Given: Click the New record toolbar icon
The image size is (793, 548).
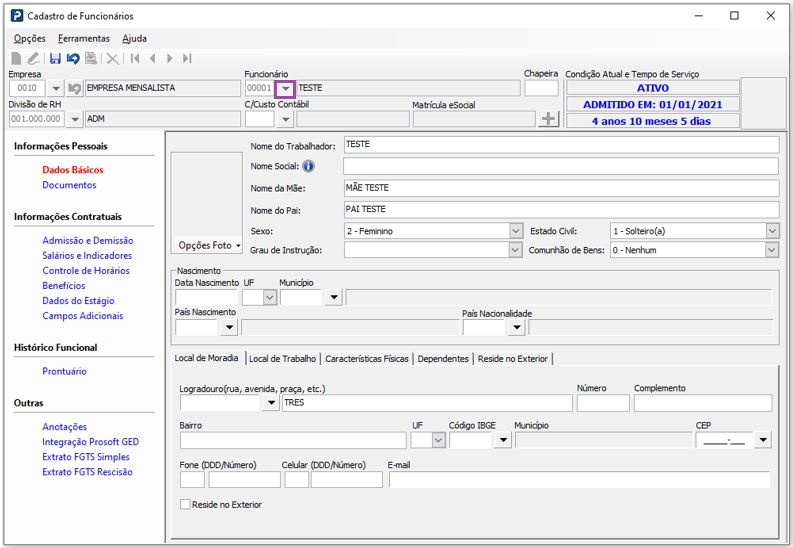Looking at the screenshot, I should [x=16, y=59].
